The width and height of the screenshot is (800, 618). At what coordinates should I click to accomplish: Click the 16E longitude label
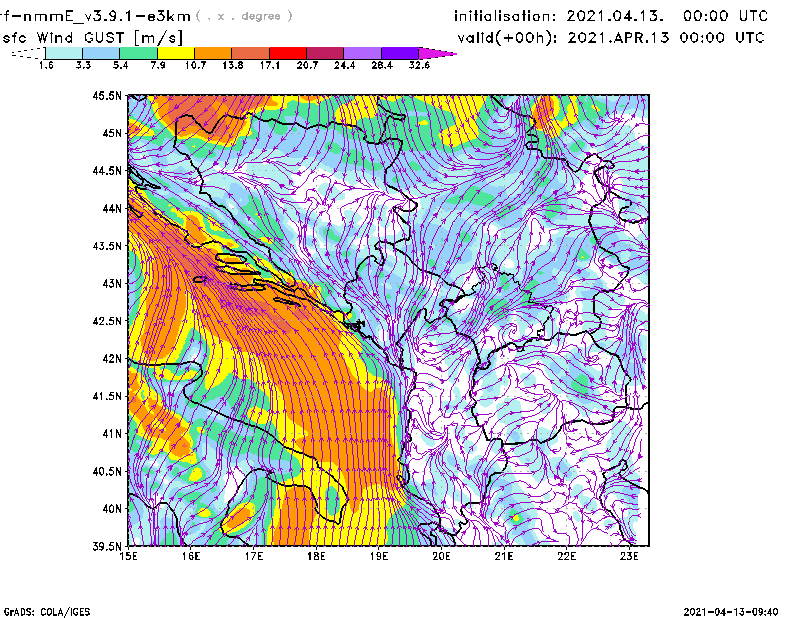(191, 556)
